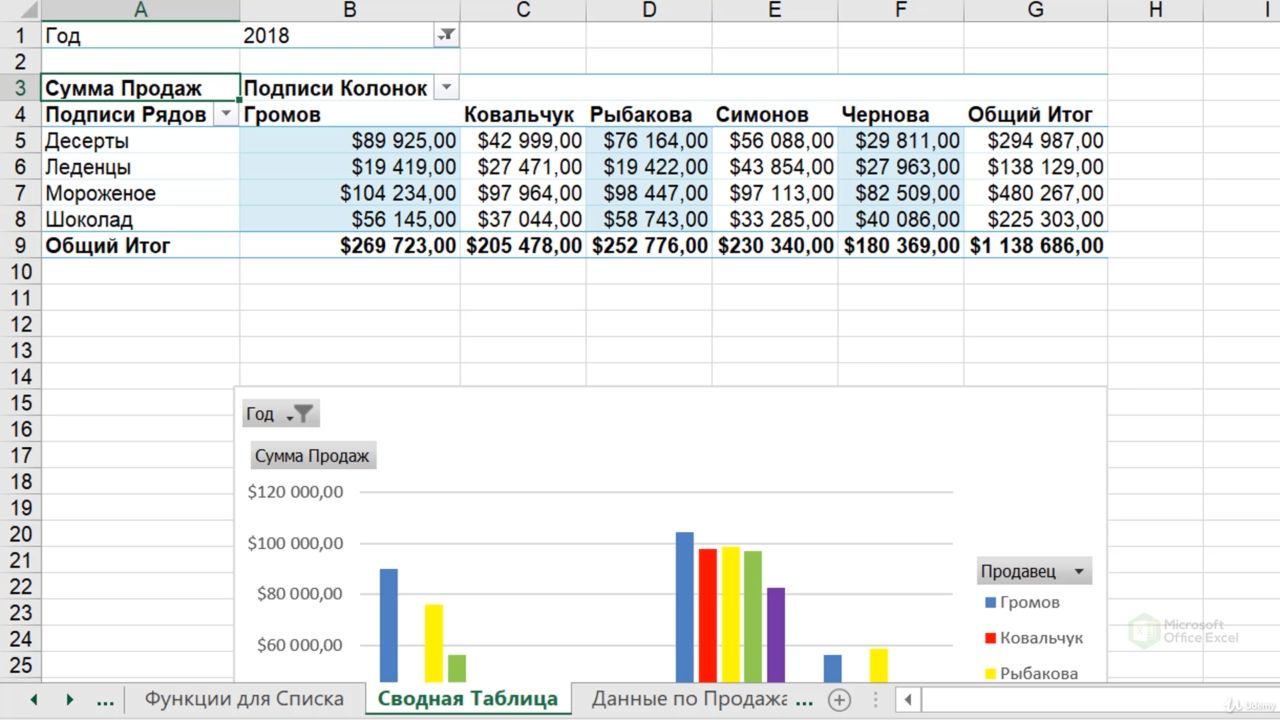The width and height of the screenshot is (1280, 720).
Task: Switch to the Функции для Списка sheet
Action: click(x=244, y=699)
